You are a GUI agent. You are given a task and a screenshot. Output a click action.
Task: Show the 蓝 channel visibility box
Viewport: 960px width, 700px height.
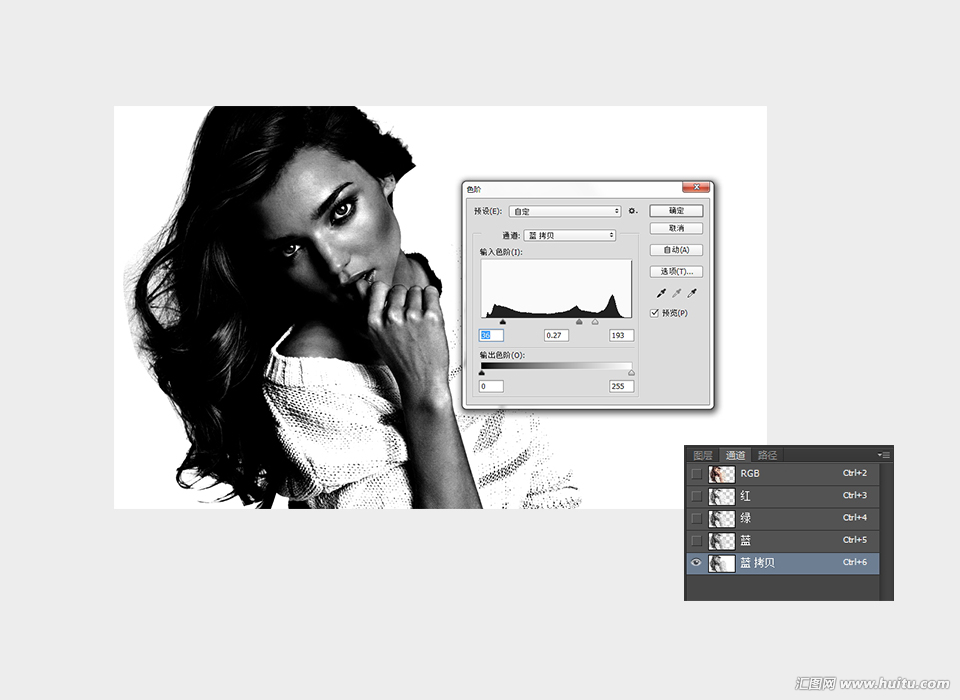696,540
